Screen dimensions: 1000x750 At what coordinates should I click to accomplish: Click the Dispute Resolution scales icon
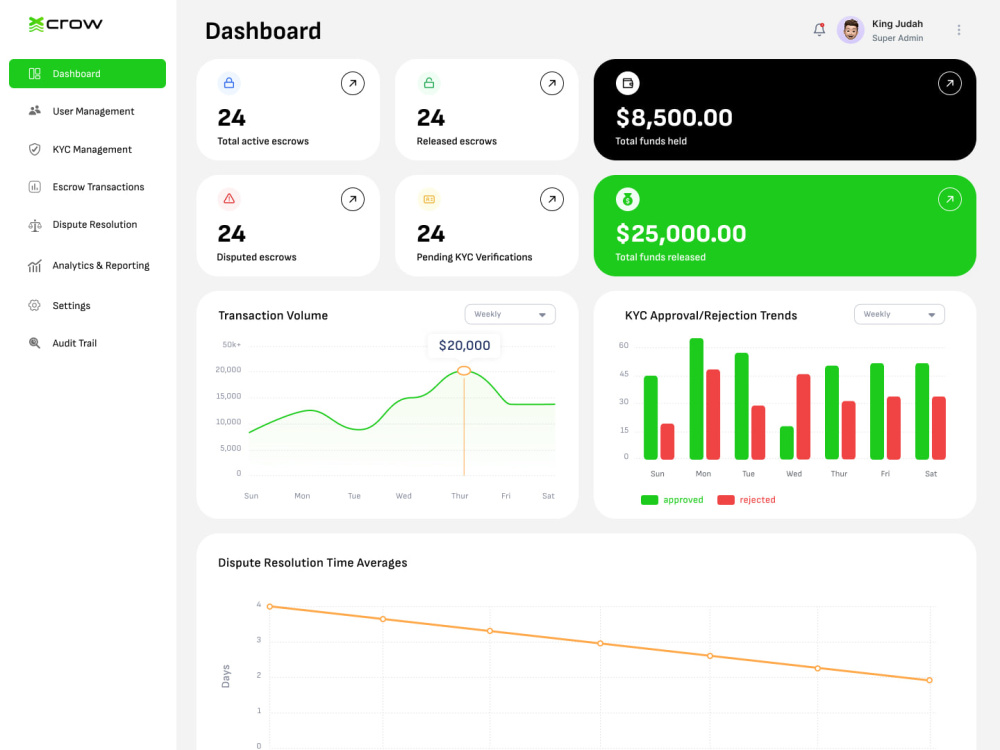[34, 225]
